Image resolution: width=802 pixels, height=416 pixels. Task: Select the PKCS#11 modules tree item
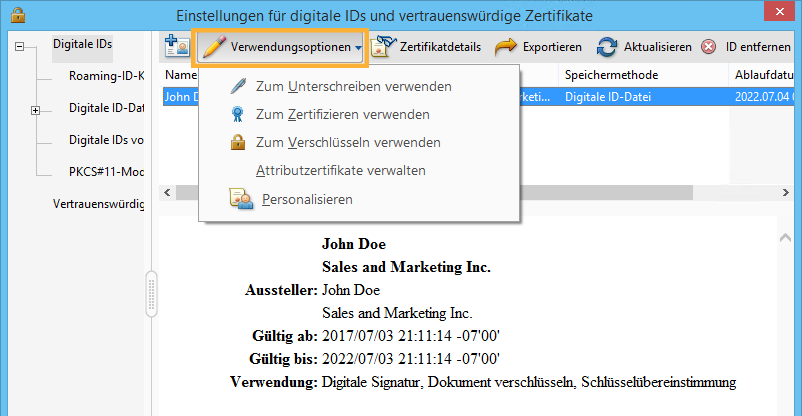(x=106, y=172)
